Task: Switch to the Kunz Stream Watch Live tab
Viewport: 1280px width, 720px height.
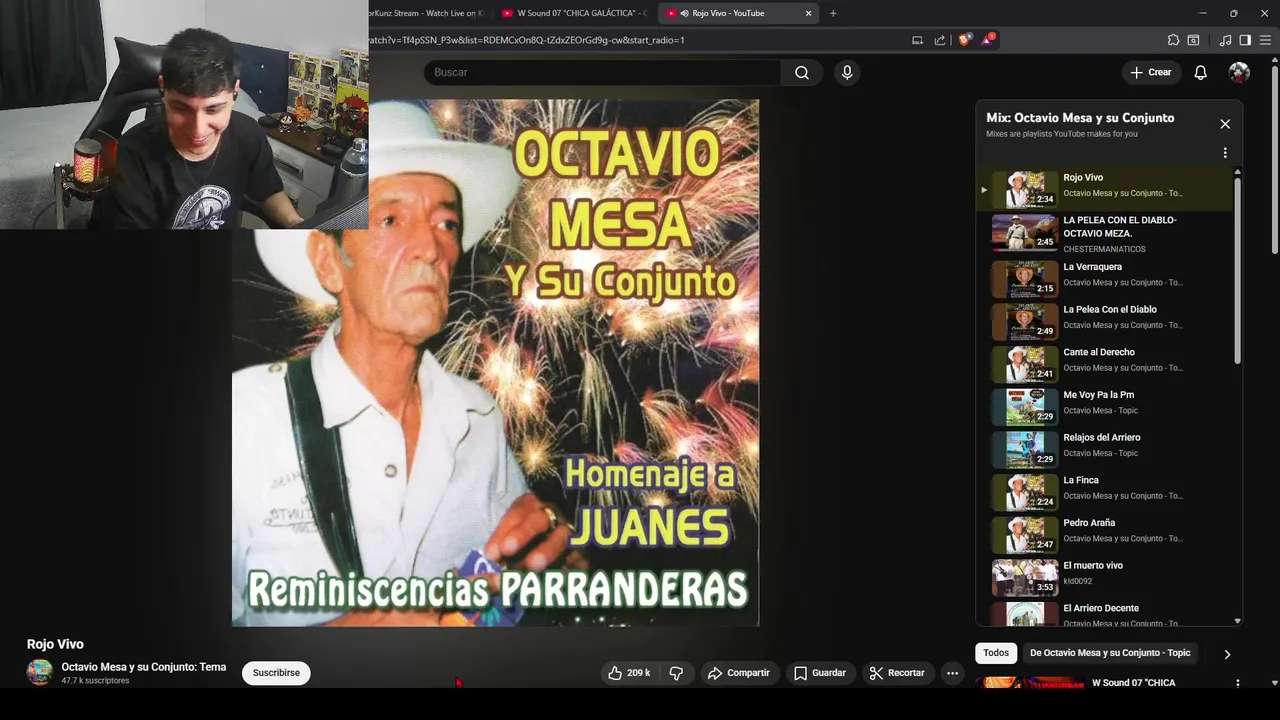Action: point(427,13)
